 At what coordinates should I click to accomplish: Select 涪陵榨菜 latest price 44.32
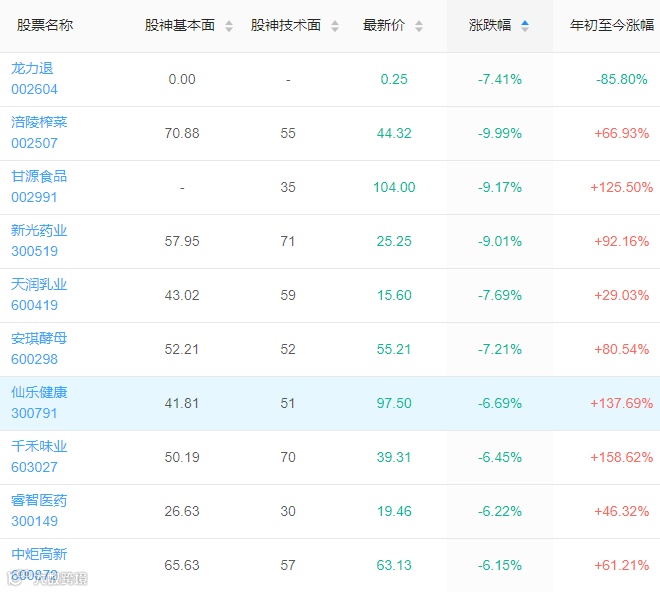[394, 133]
